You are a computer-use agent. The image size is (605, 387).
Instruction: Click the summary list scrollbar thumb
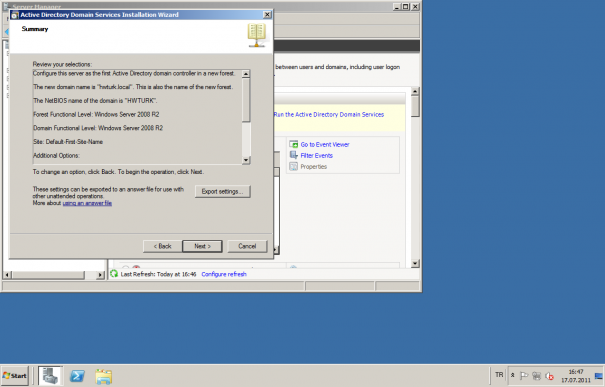pos(246,99)
